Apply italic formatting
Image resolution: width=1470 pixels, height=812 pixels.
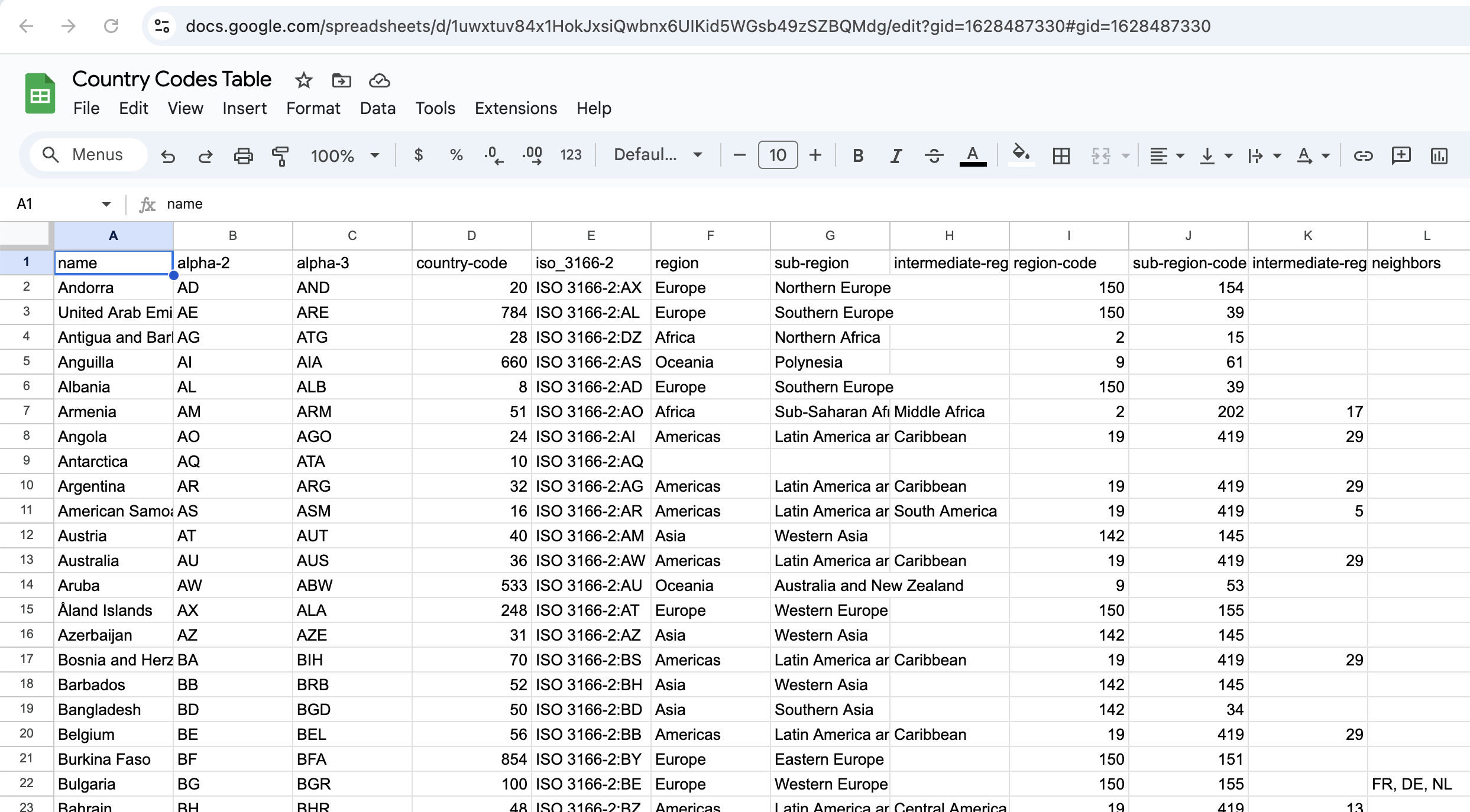pyautogui.click(x=895, y=155)
